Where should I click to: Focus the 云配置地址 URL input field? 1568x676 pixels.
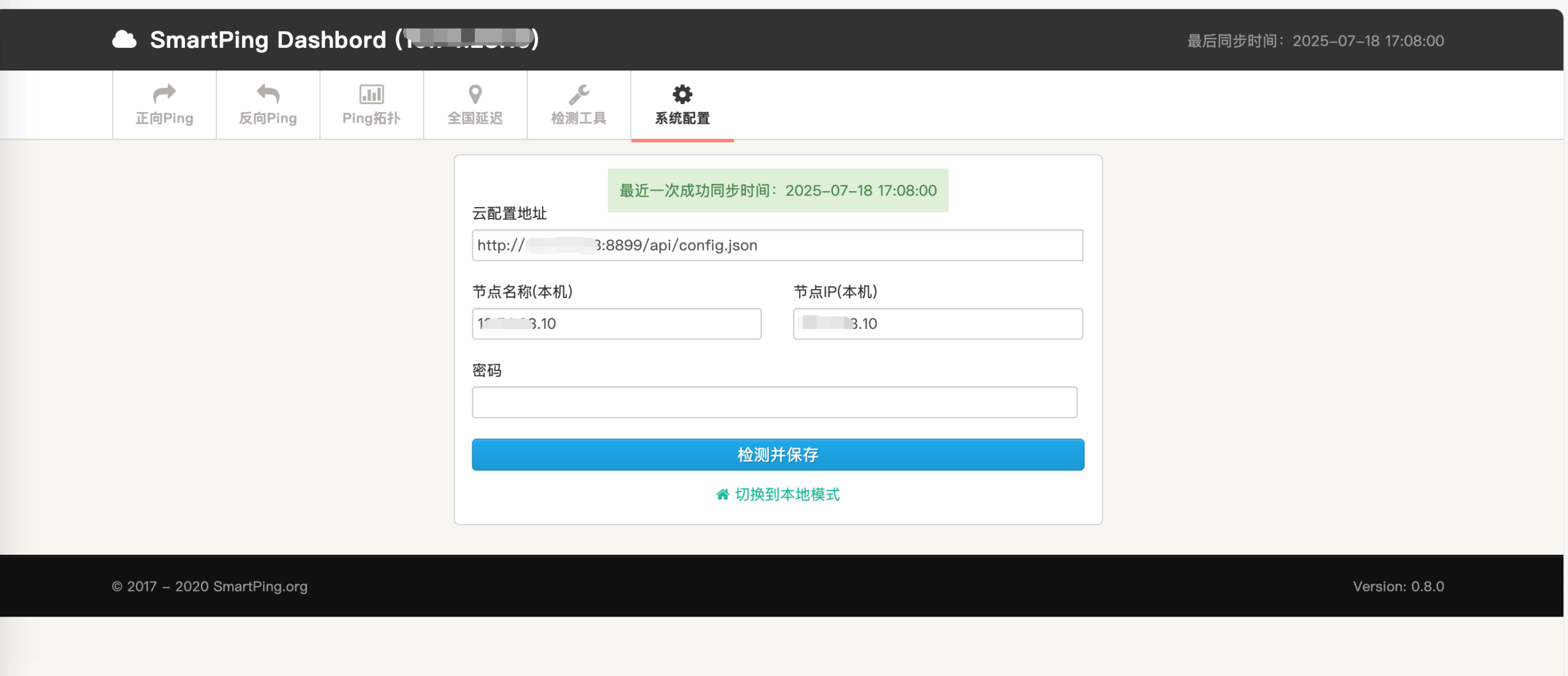tap(777, 246)
